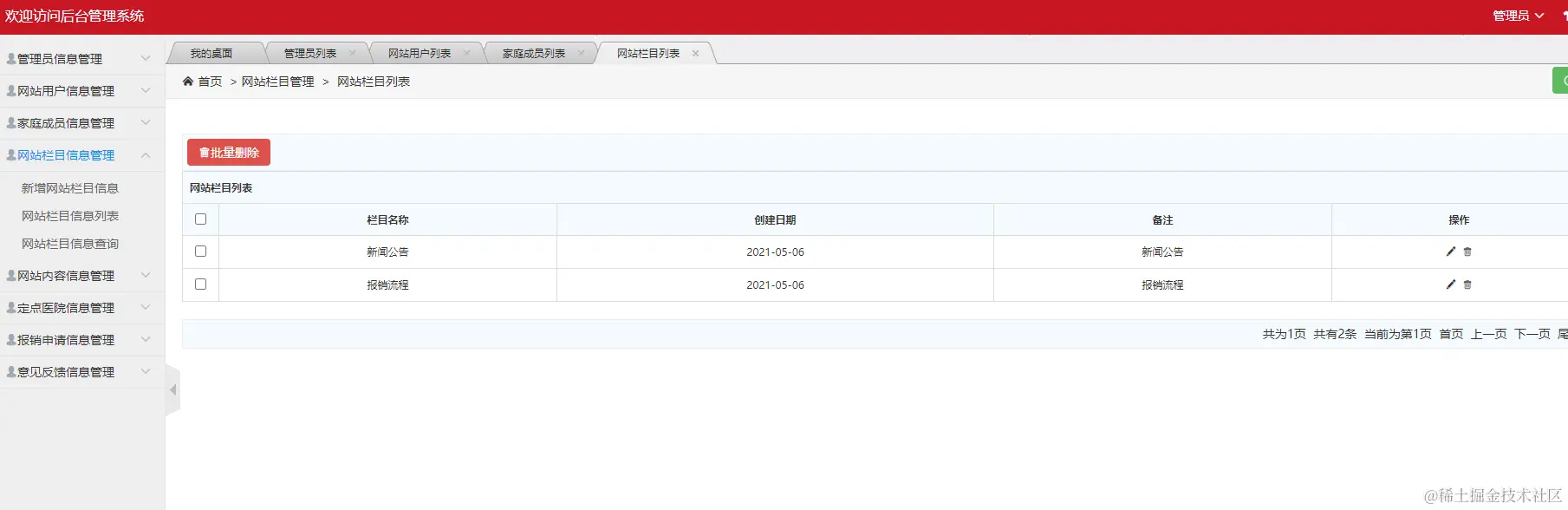Open 网站栏目信息列表 submenu item
The height and width of the screenshot is (510, 1568).
point(70,215)
